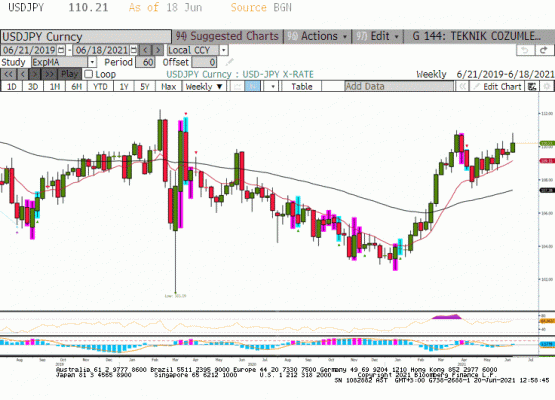555x400 pixels.
Task: Click the Add Data input field
Action: coord(399,86)
